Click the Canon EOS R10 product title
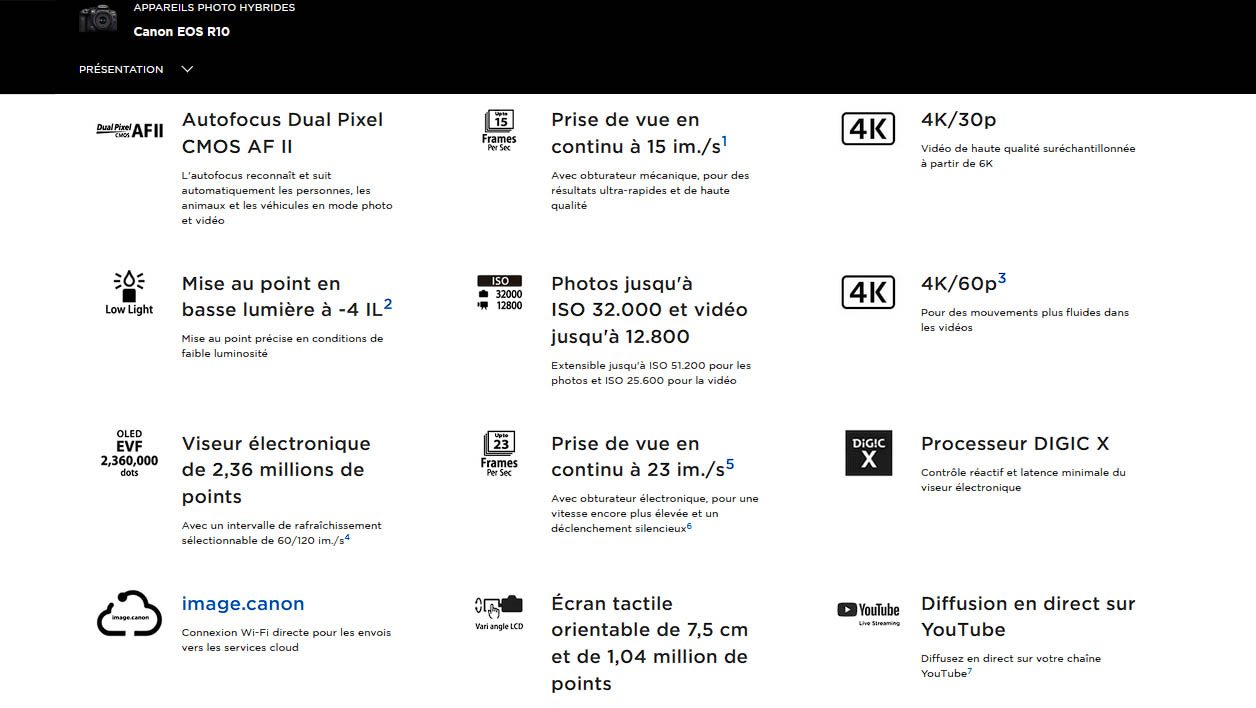Screen dimensions: 1256x708 point(182,32)
